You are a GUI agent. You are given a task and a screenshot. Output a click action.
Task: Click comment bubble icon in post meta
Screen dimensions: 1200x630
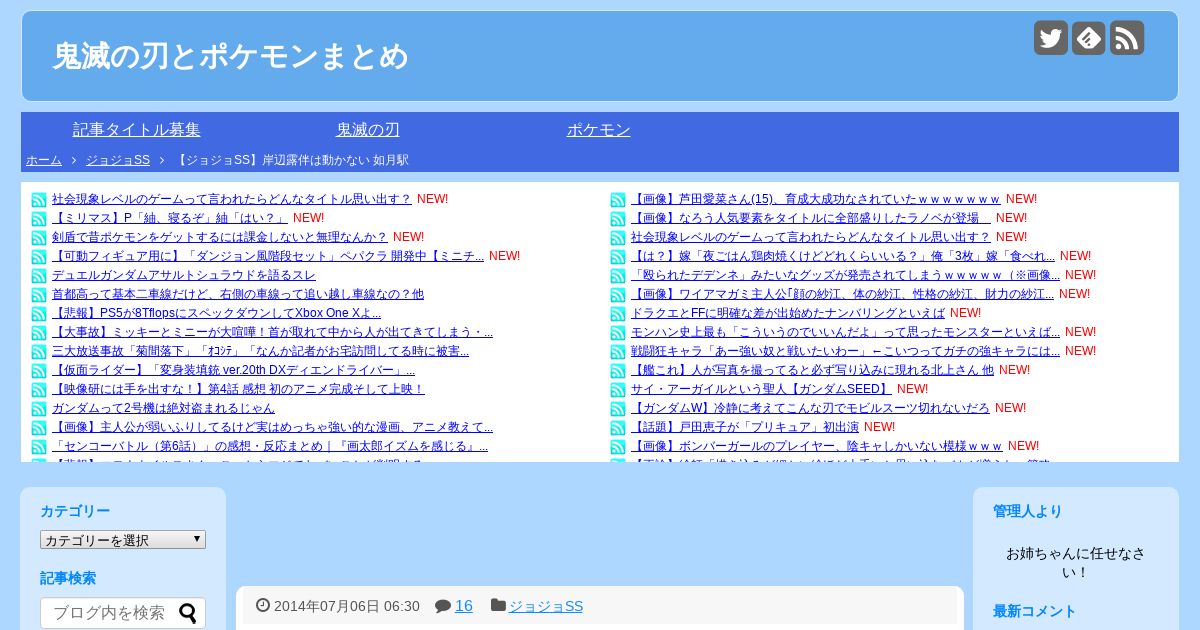coord(443,606)
